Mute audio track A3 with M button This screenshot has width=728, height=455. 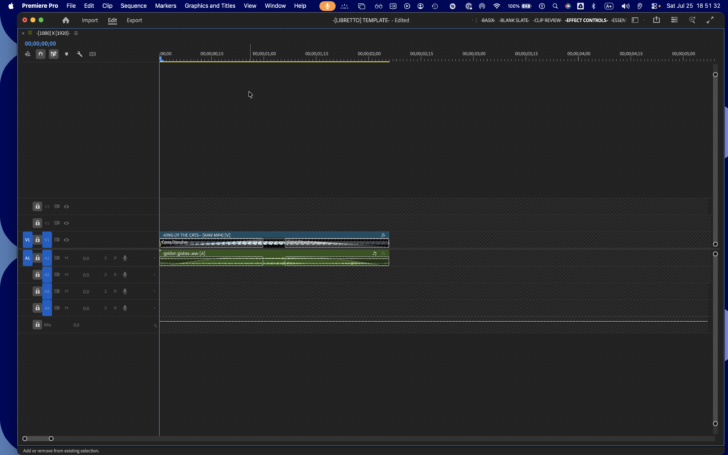66,292
